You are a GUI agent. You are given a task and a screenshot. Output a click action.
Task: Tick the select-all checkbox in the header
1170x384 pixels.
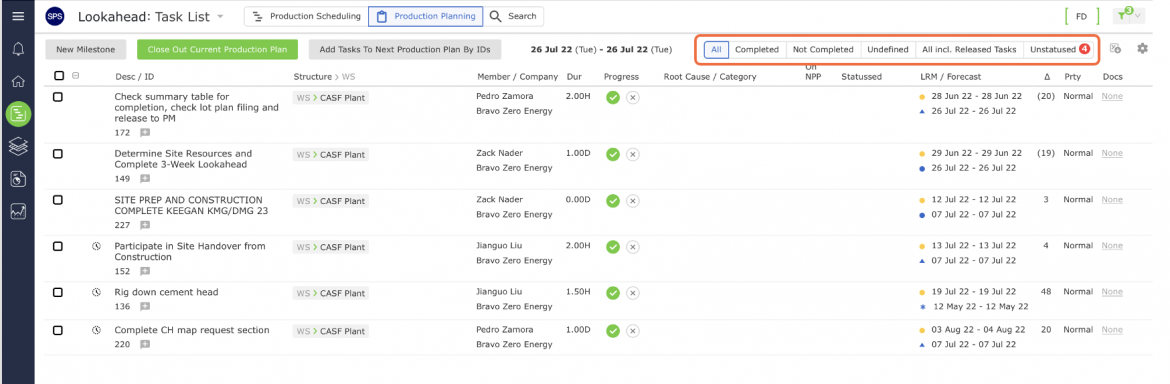pos(60,75)
